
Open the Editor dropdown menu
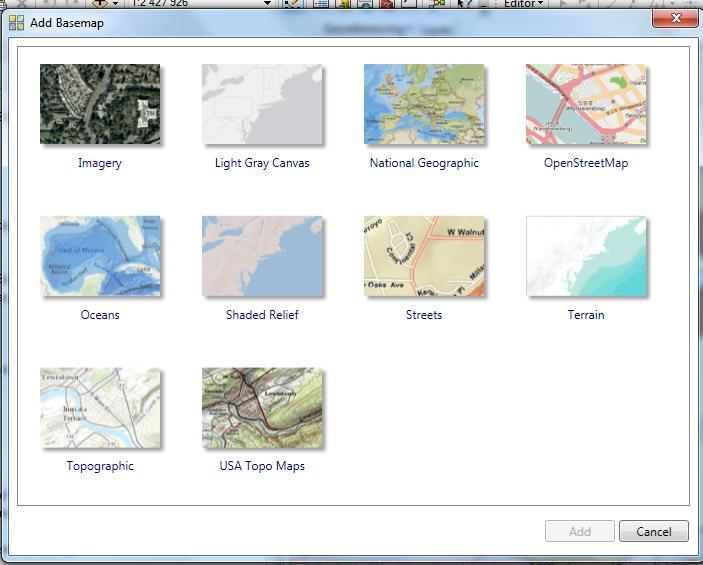click(523, 4)
